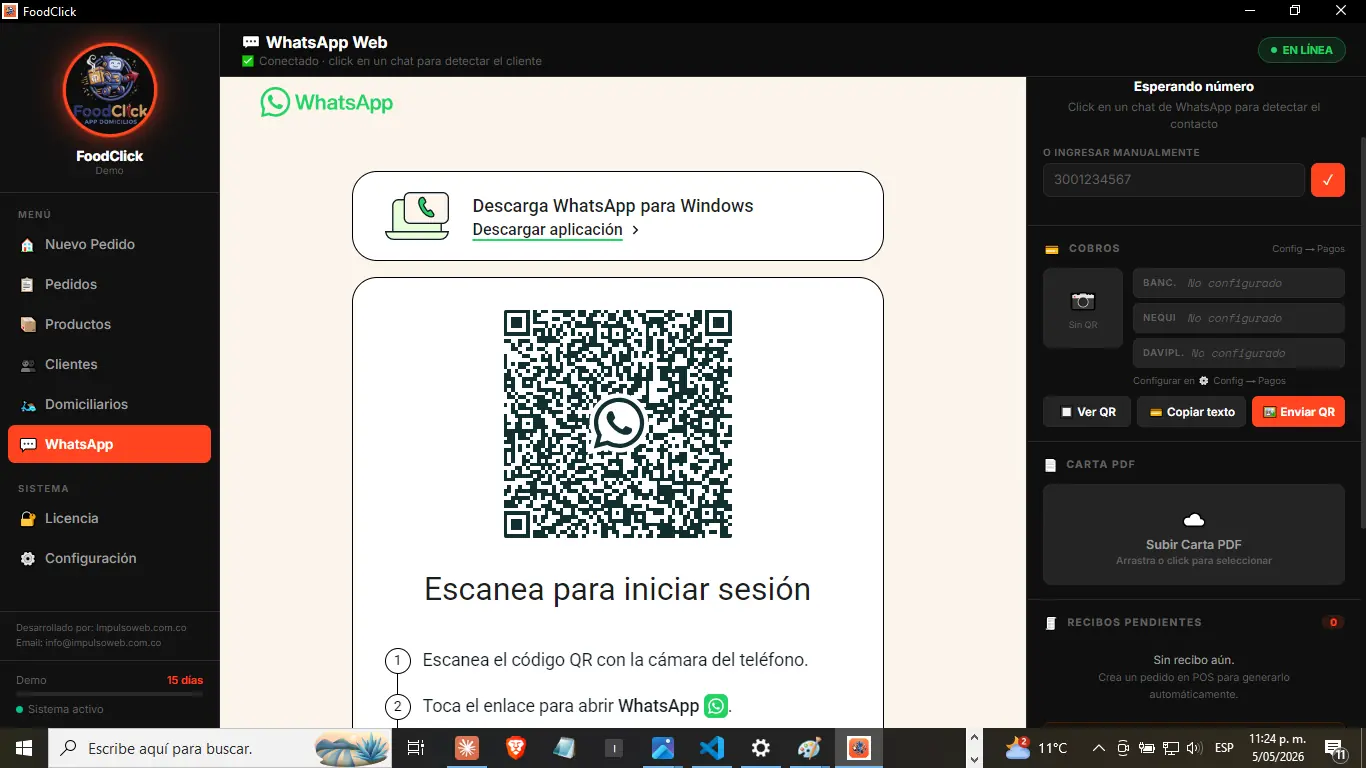Focus the manual phone number input

[1174, 180]
